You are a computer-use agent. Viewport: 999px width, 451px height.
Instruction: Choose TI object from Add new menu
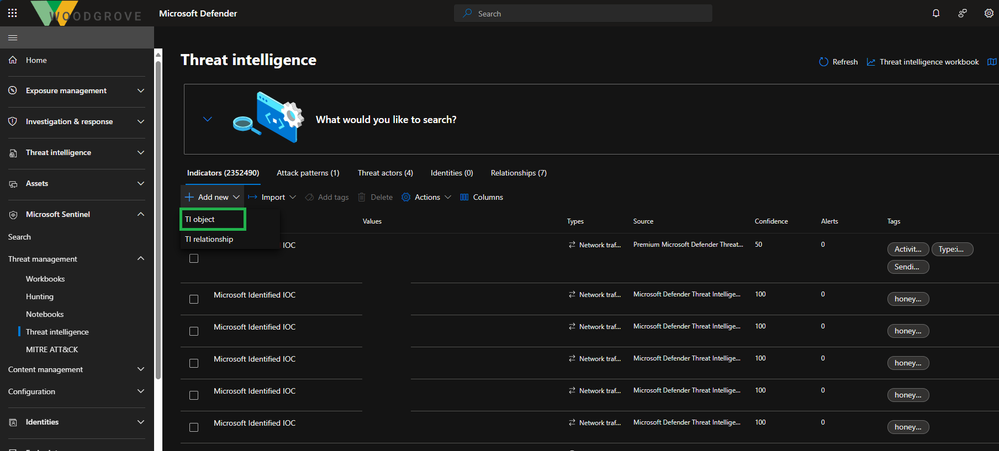[213, 219]
